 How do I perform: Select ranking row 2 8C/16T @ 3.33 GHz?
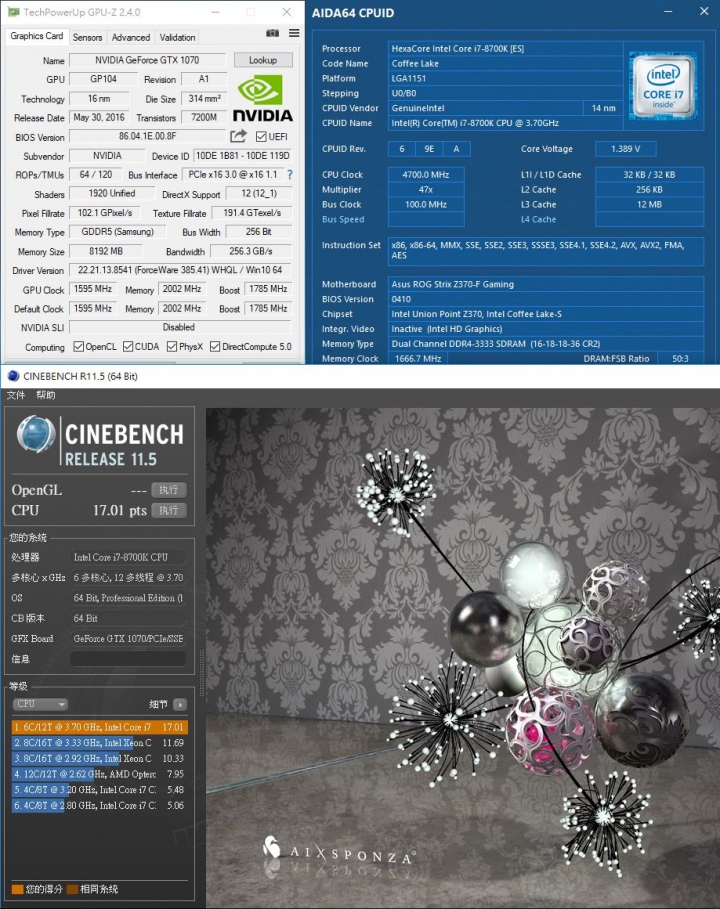click(99, 743)
